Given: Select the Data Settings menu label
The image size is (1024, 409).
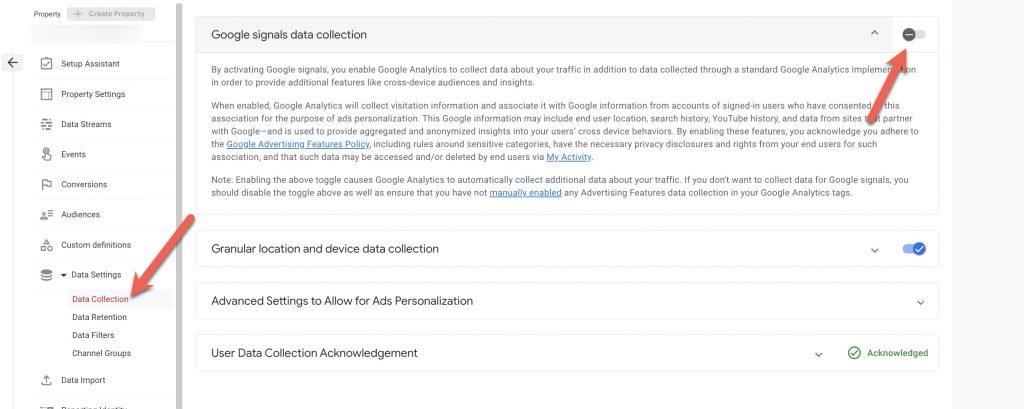Looking at the screenshot, I should 96,275.
